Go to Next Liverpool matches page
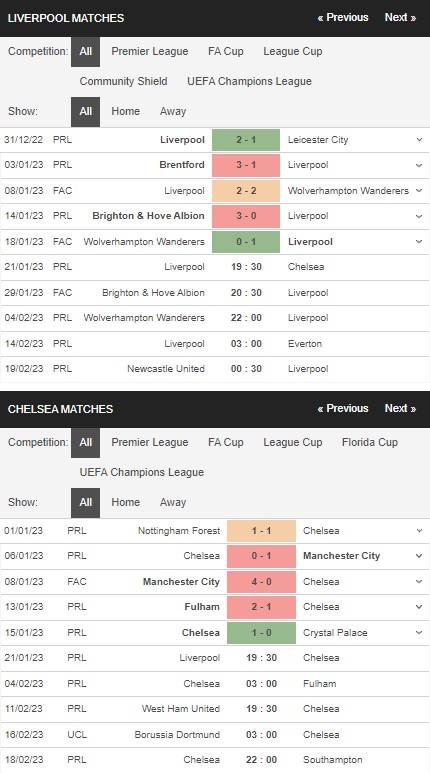This screenshot has width=430, height=773. click(x=400, y=17)
